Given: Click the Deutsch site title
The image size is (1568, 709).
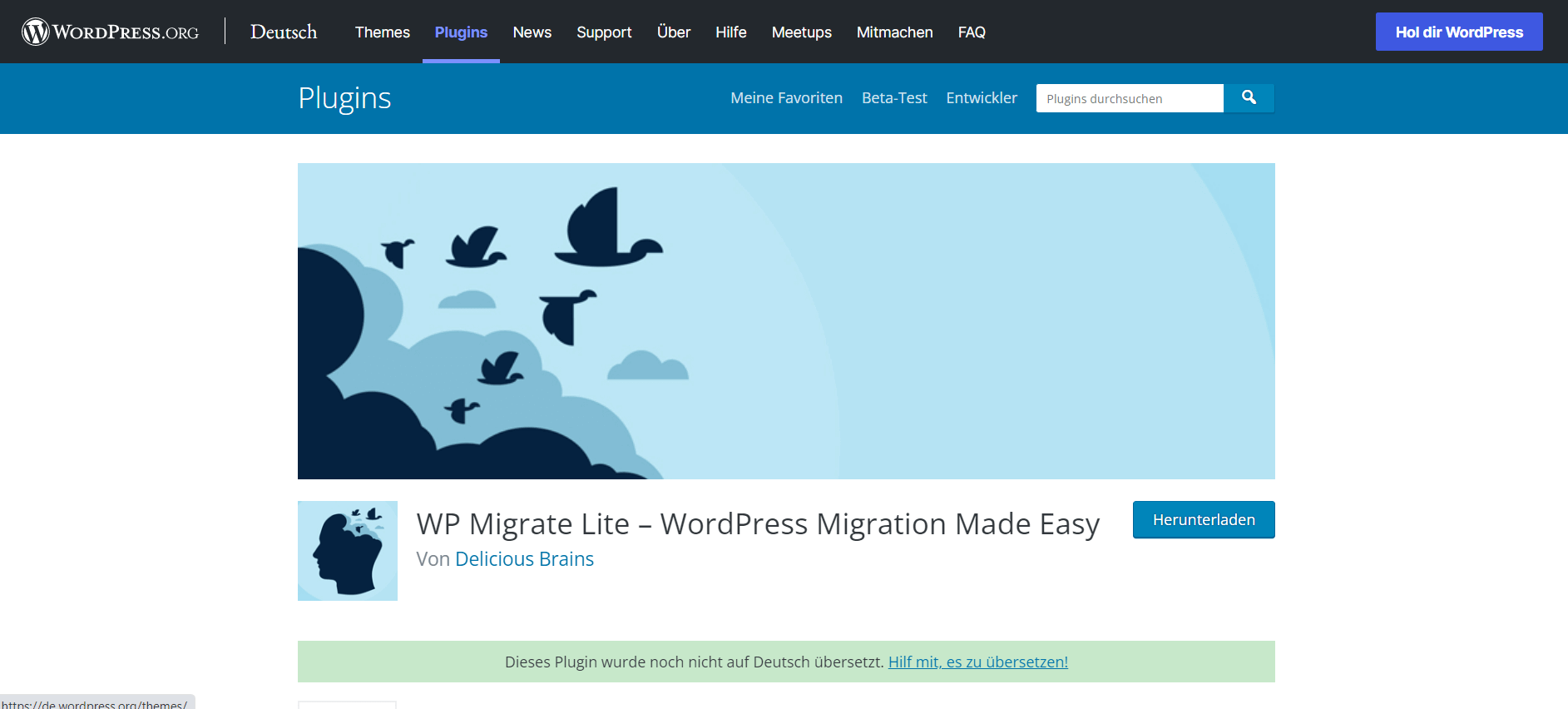Looking at the screenshot, I should click(284, 32).
